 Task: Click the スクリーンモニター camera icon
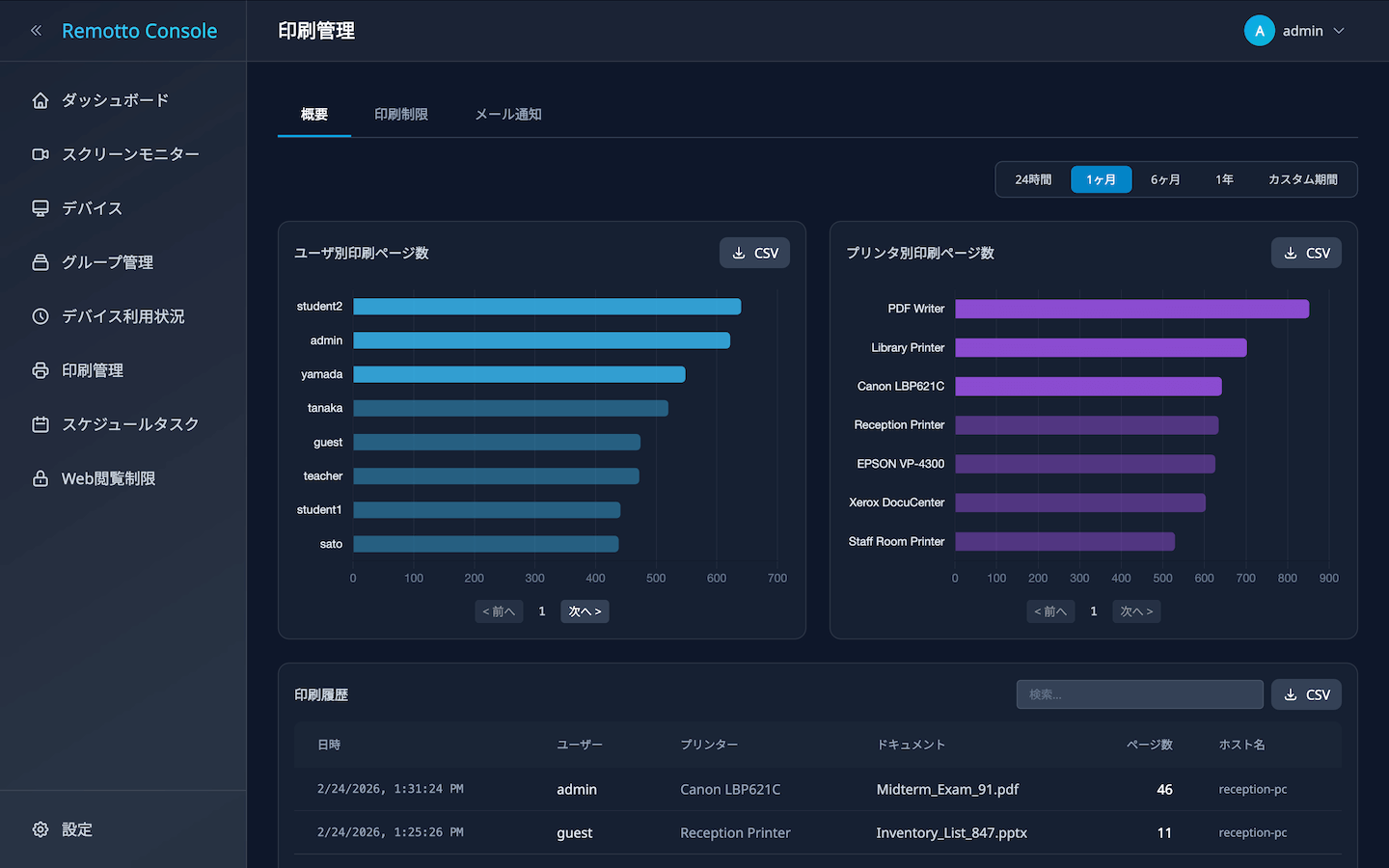tap(41, 154)
